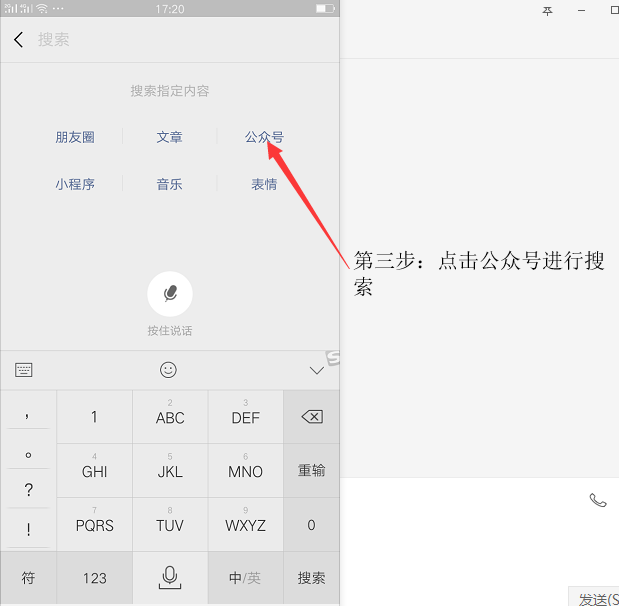This screenshot has width=619, height=606.
Task: Tap the 重输 re-enter key
Action: coord(311,470)
